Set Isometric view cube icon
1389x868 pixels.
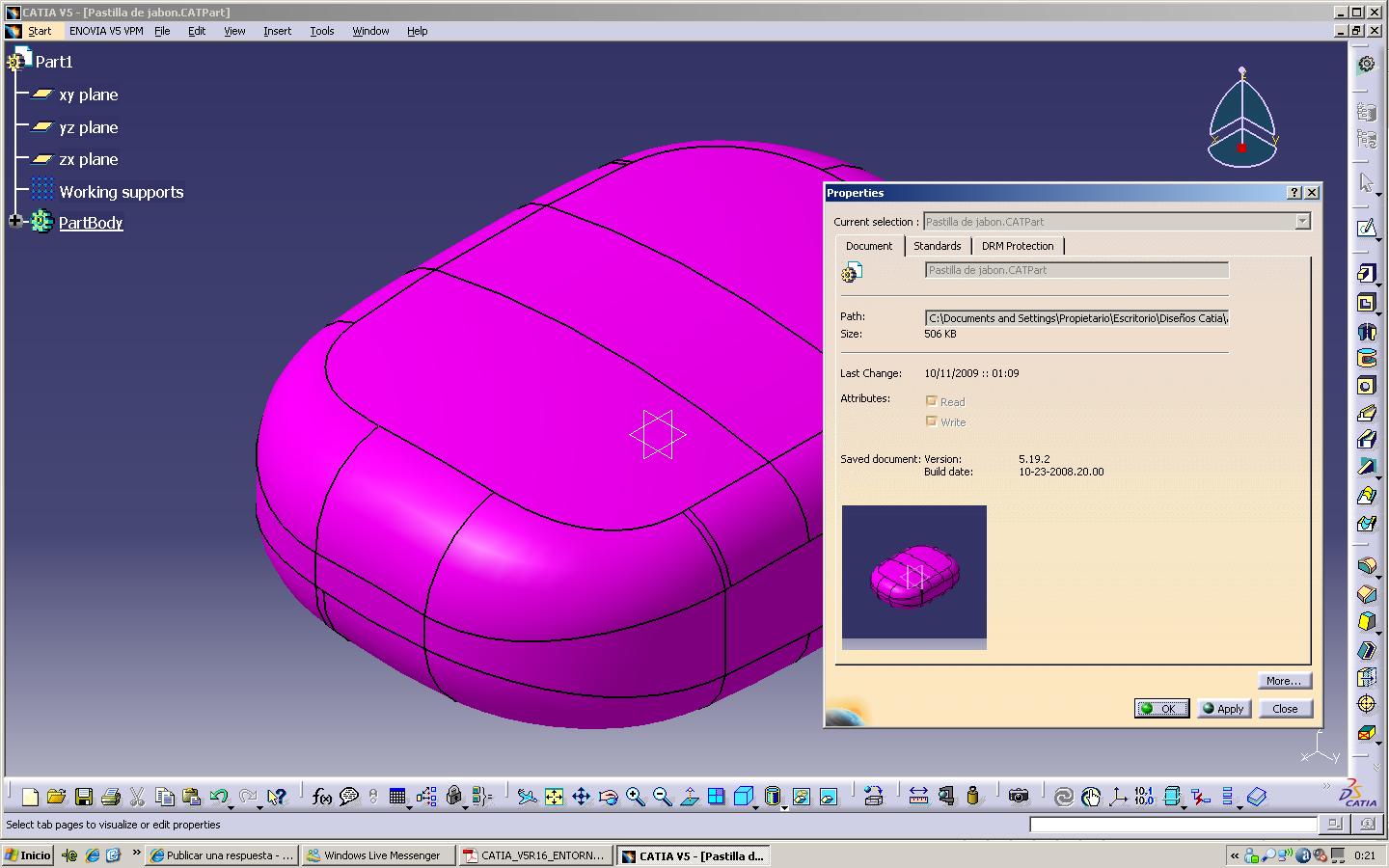click(x=743, y=797)
